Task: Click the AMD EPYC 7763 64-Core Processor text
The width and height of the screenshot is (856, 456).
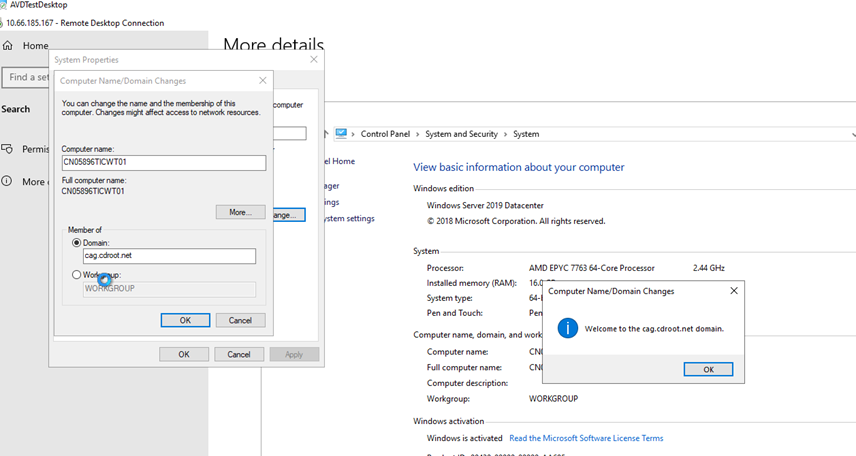Action: (x=591, y=268)
